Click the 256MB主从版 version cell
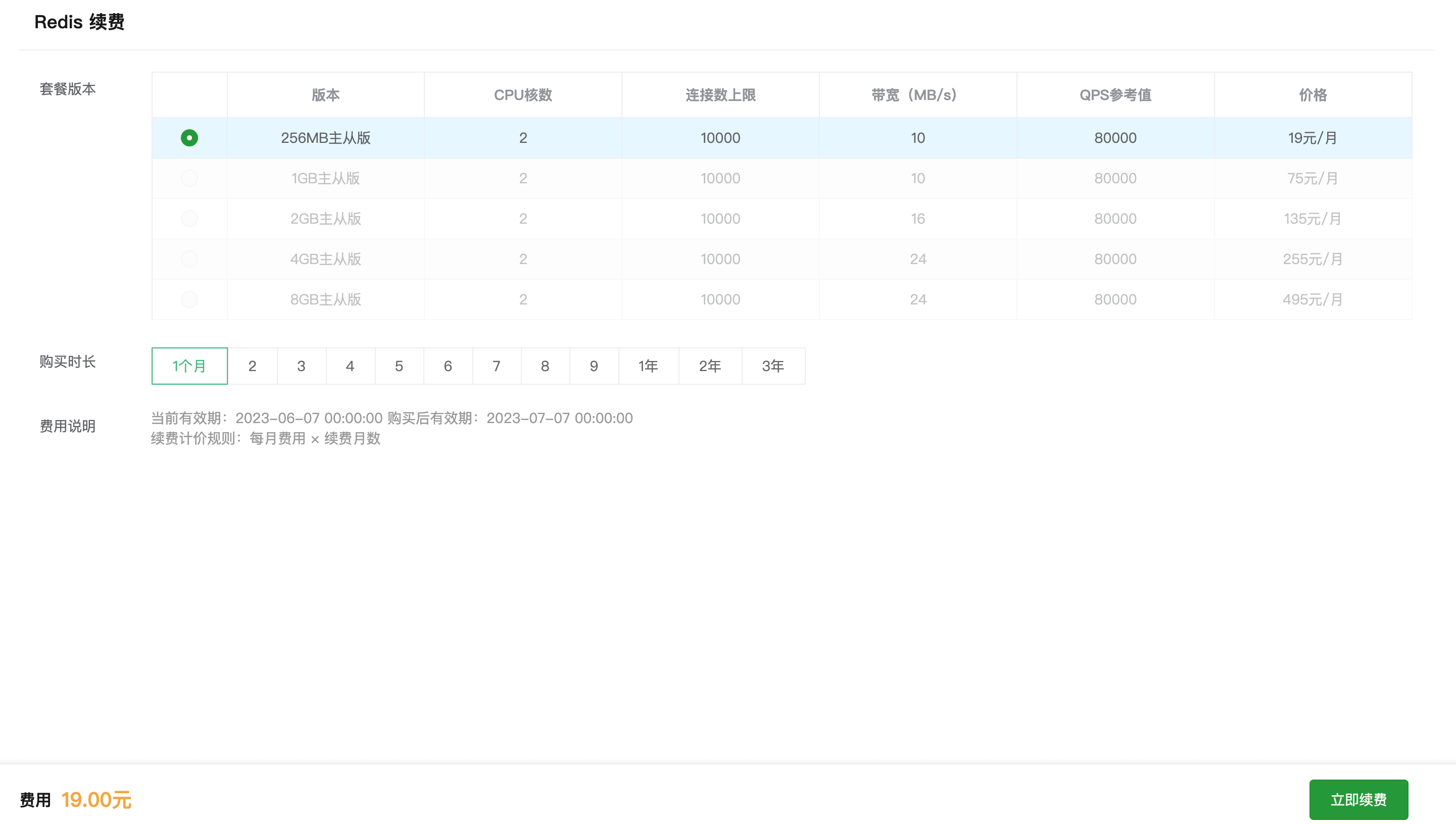 326,137
